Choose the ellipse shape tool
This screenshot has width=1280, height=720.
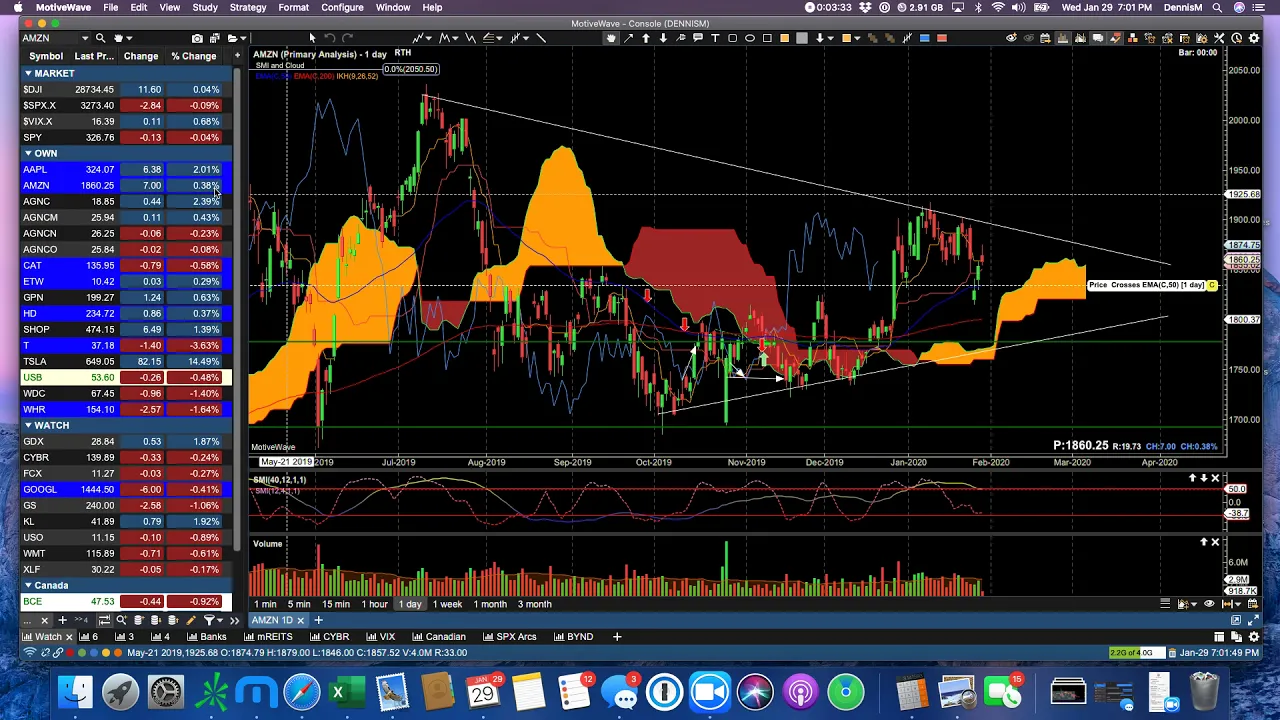click(x=750, y=38)
